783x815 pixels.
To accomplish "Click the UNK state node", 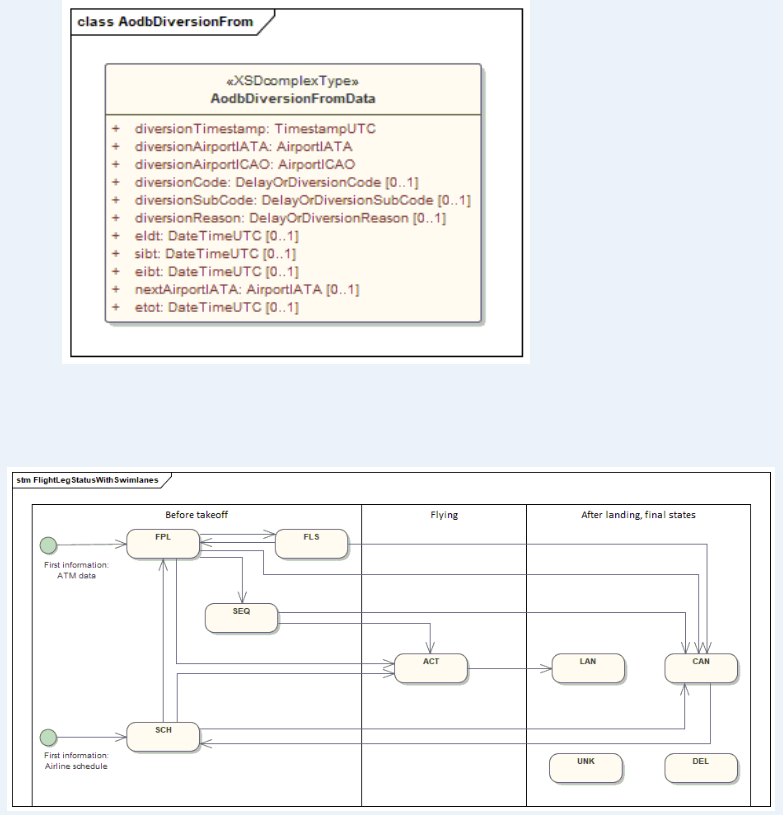I will (586, 767).
